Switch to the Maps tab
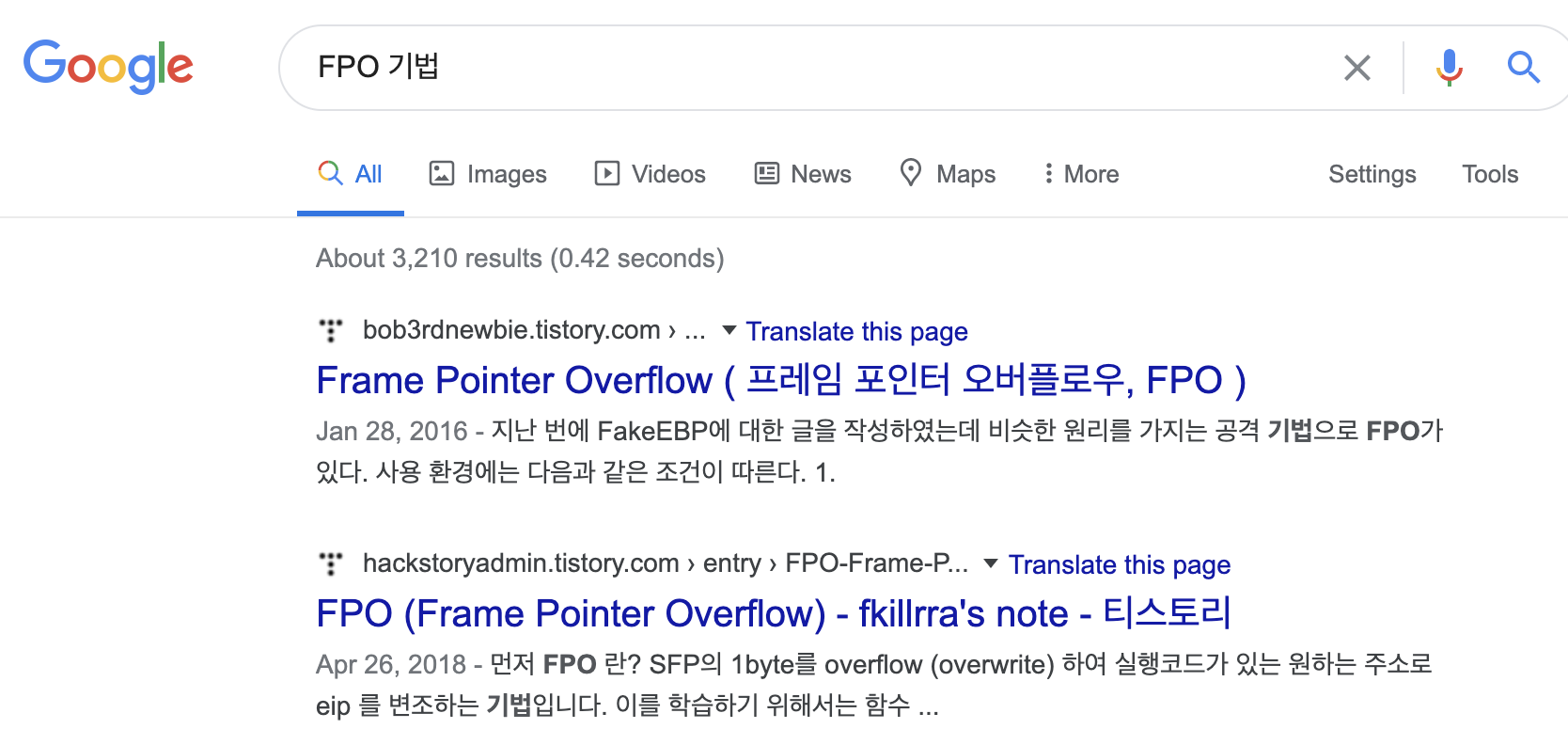 click(x=948, y=174)
